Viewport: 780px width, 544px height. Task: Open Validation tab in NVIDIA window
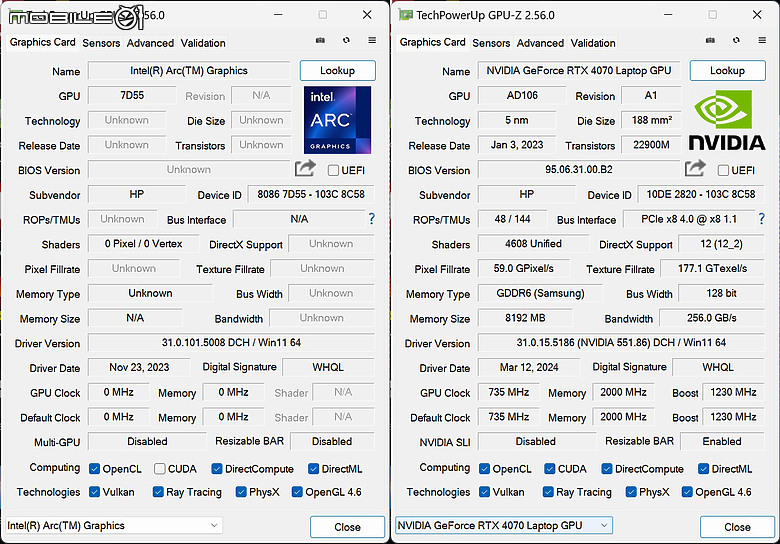[x=593, y=43]
